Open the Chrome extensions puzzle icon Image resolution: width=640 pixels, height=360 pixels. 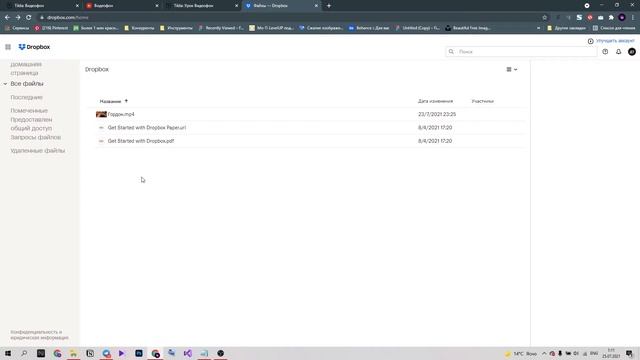[611, 18]
